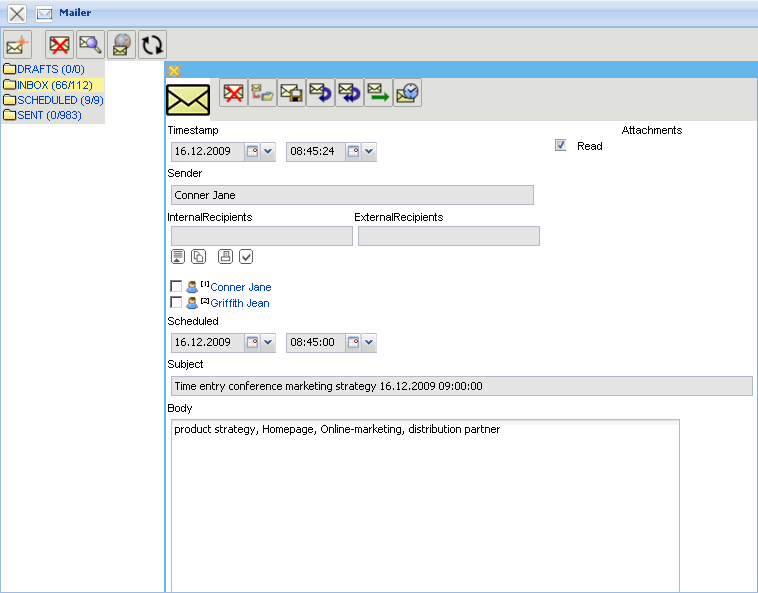Open the INBOX folder
This screenshot has width=758, height=593.
(x=54, y=85)
